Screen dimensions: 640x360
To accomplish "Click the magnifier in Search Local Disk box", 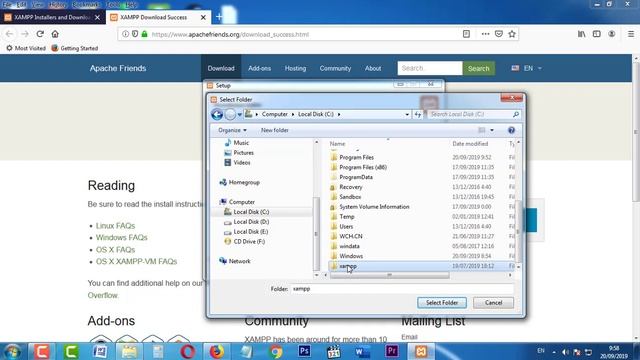I will pyautogui.click(x=516, y=114).
